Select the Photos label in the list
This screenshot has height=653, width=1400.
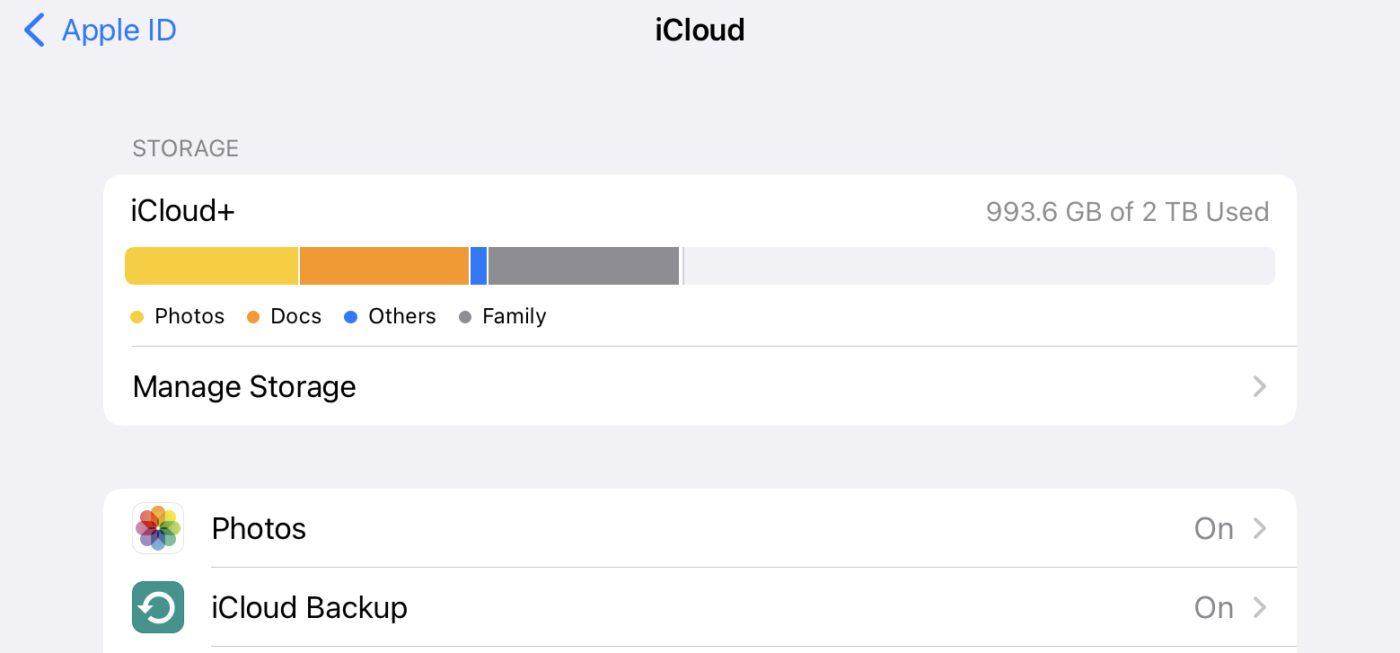259,528
